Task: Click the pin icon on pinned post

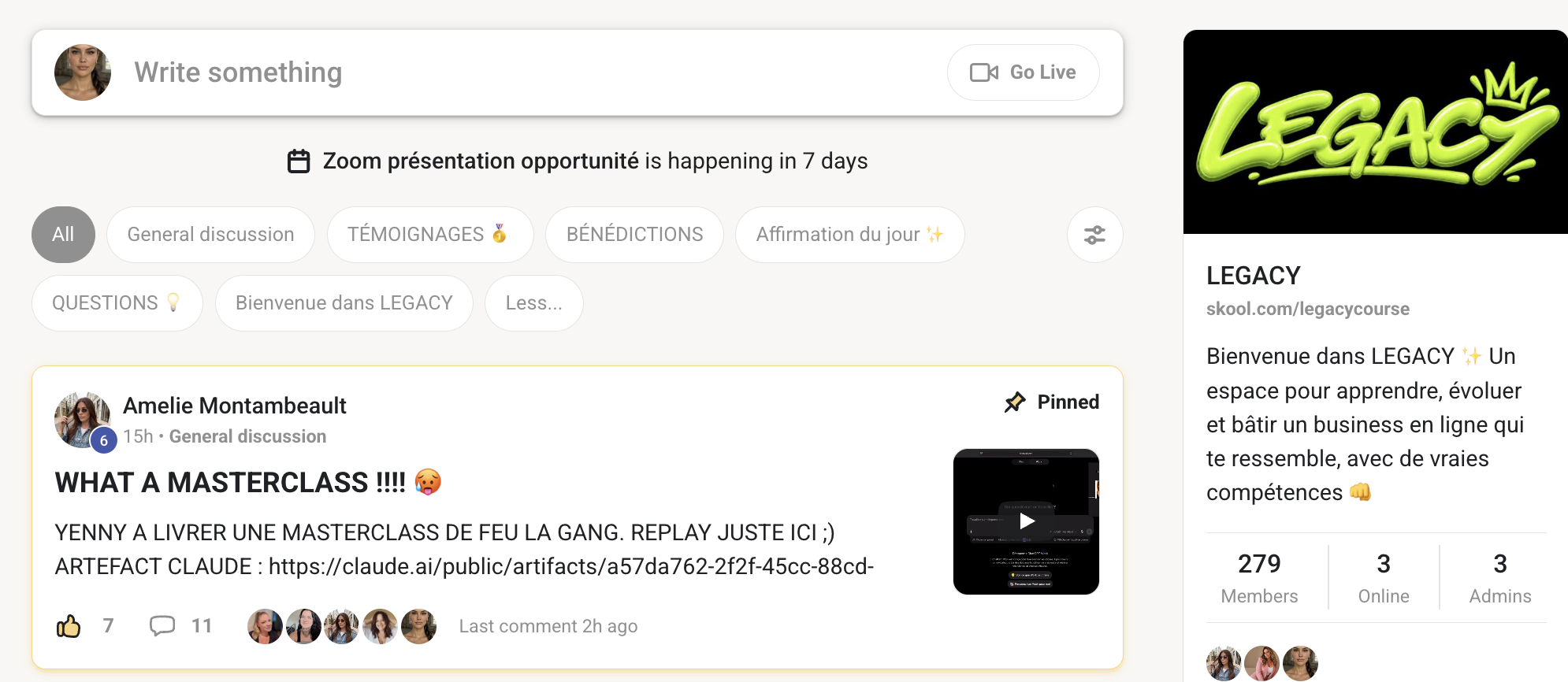Action: [x=1015, y=402]
